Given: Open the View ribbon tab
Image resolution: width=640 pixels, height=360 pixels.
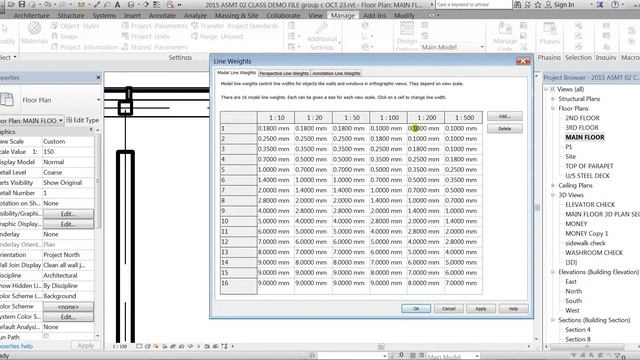Looking at the screenshot, I should point(315,16).
